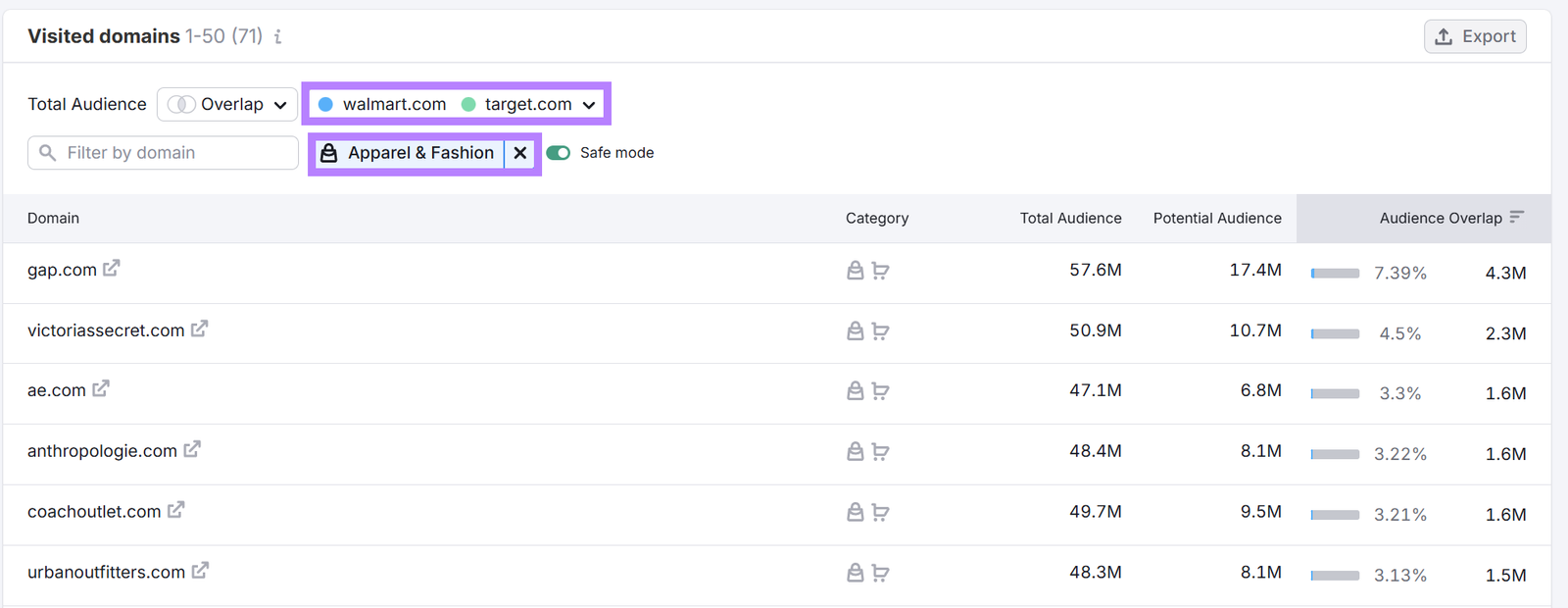Click external link icon beside ae.com
The height and width of the screenshot is (608, 1568).
coord(101,388)
